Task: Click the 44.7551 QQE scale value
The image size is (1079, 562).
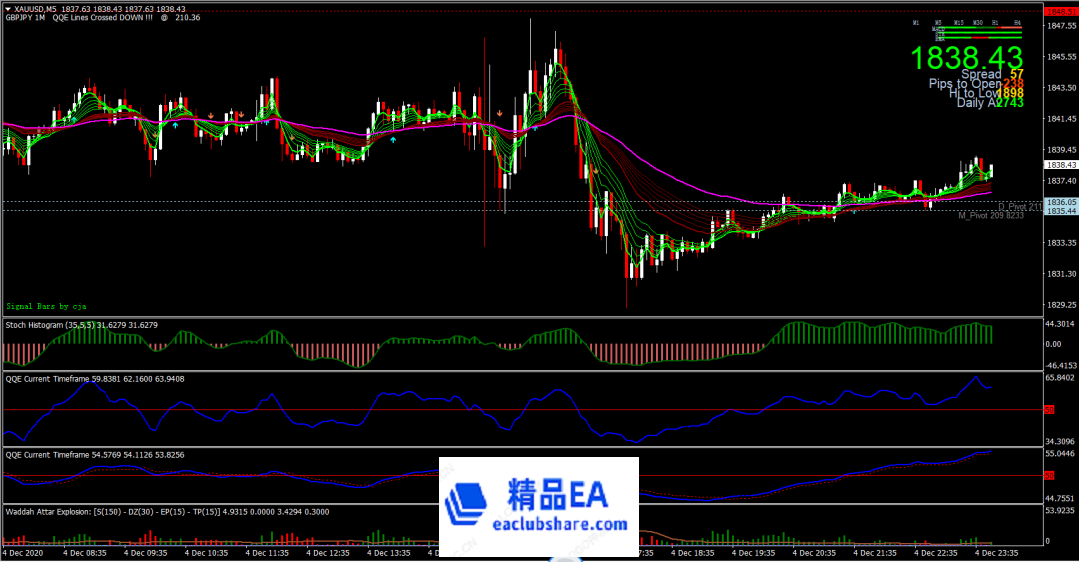Action: point(1060,498)
